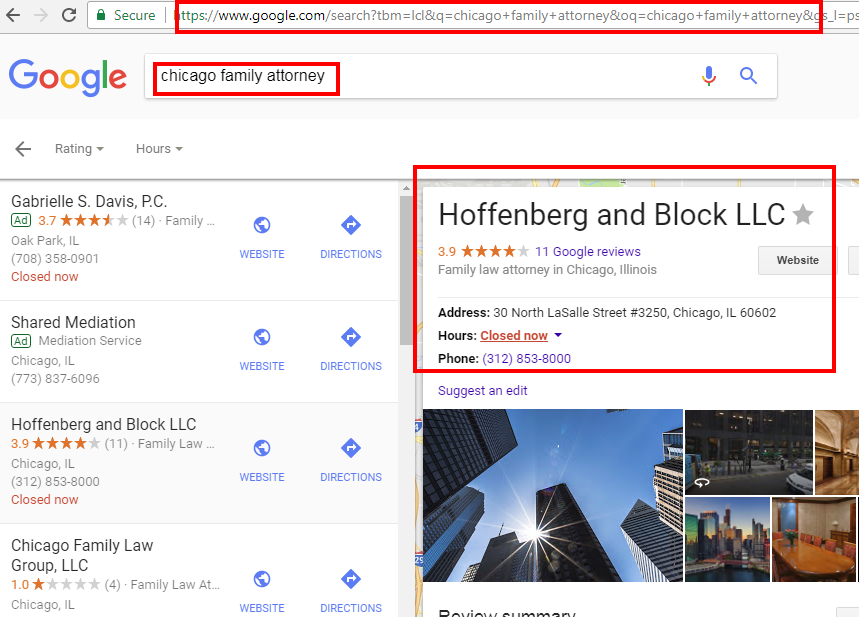The height and width of the screenshot is (617, 859).
Task: Open the 11 Google reviews link
Action: 587,252
